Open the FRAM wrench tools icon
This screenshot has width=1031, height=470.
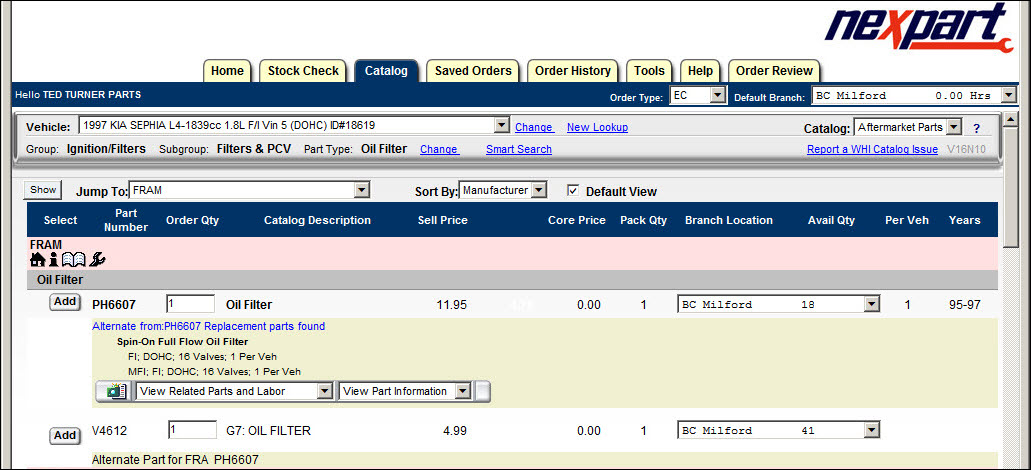tap(98, 260)
